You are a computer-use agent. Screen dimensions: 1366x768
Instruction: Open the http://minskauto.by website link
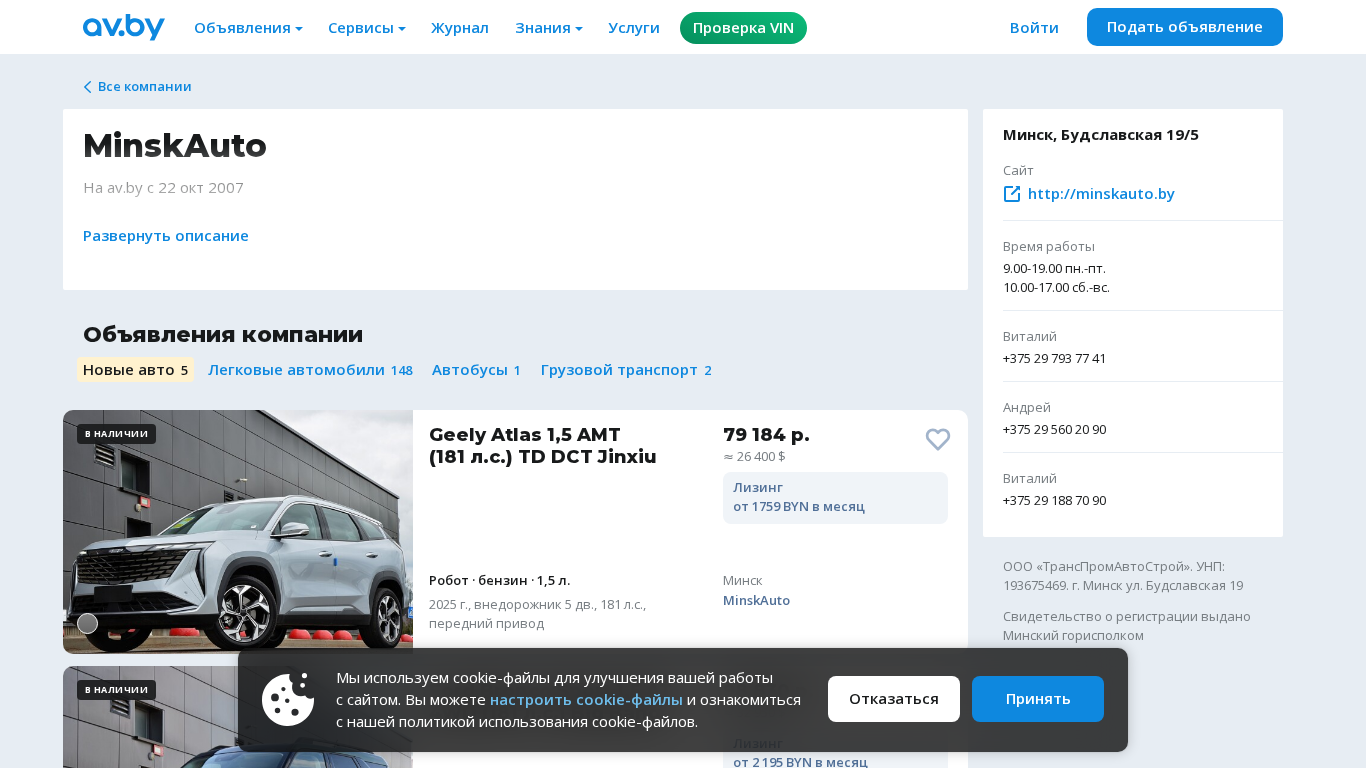[1101, 194]
